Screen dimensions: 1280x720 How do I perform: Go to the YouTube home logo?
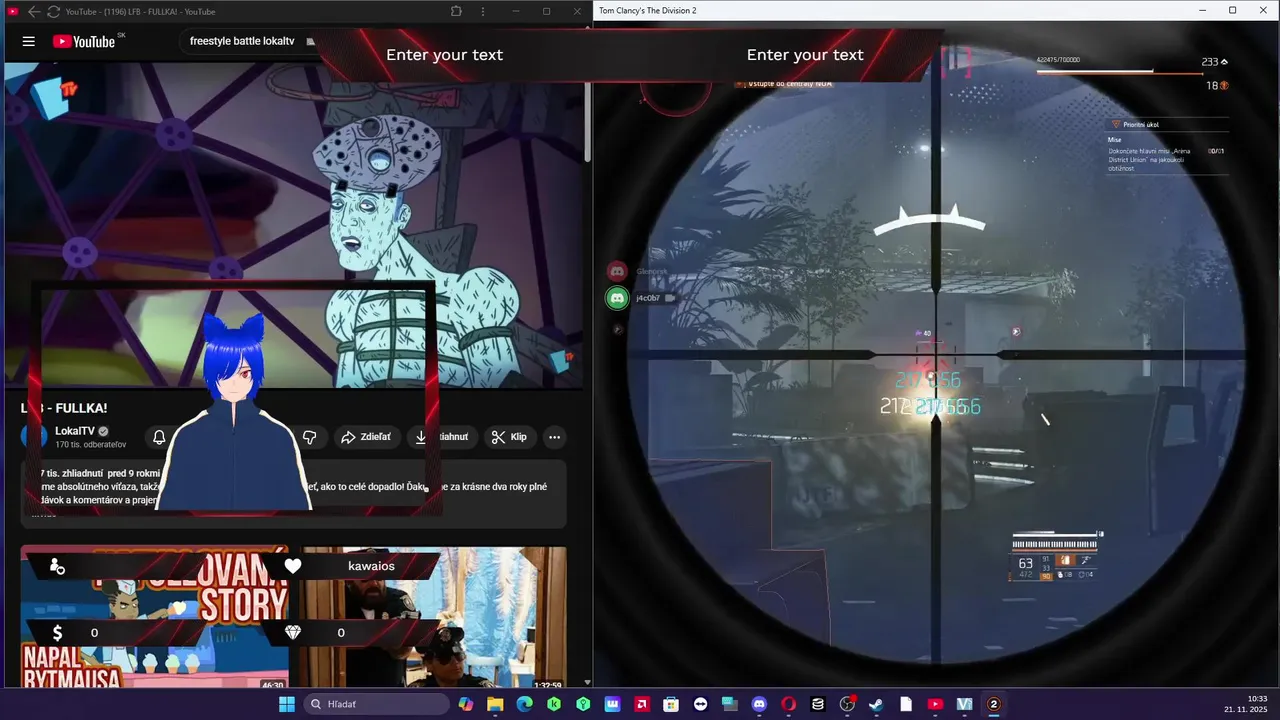(x=84, y=41)
